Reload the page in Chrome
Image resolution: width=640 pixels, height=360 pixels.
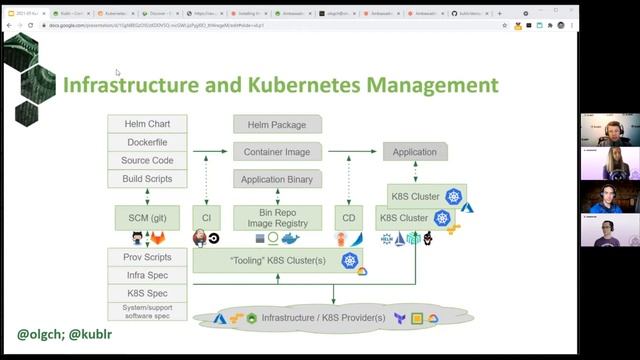31,25
